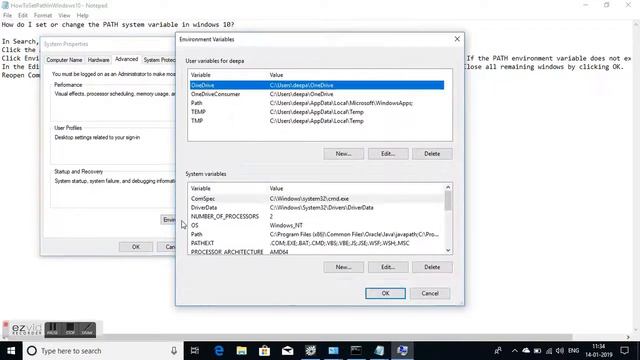Click New under System variables

pyautogui.click(x=344, y=267)
